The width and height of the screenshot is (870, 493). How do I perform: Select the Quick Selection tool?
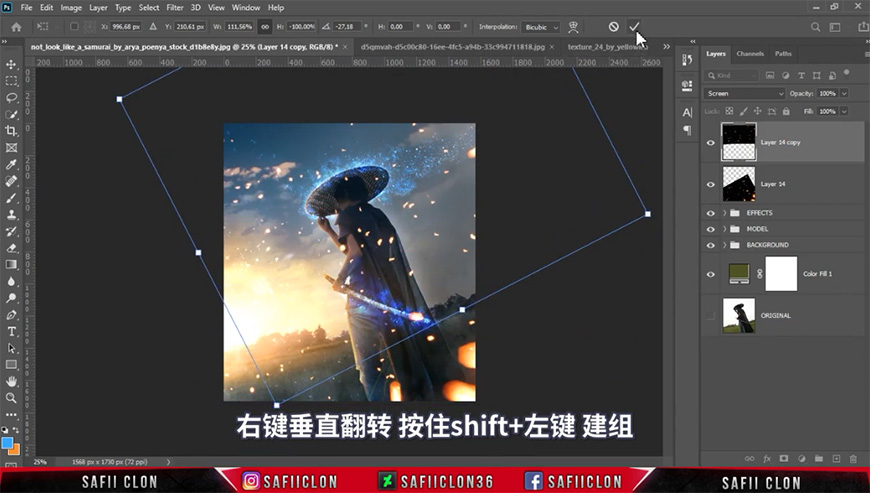[x=11, y=114]
